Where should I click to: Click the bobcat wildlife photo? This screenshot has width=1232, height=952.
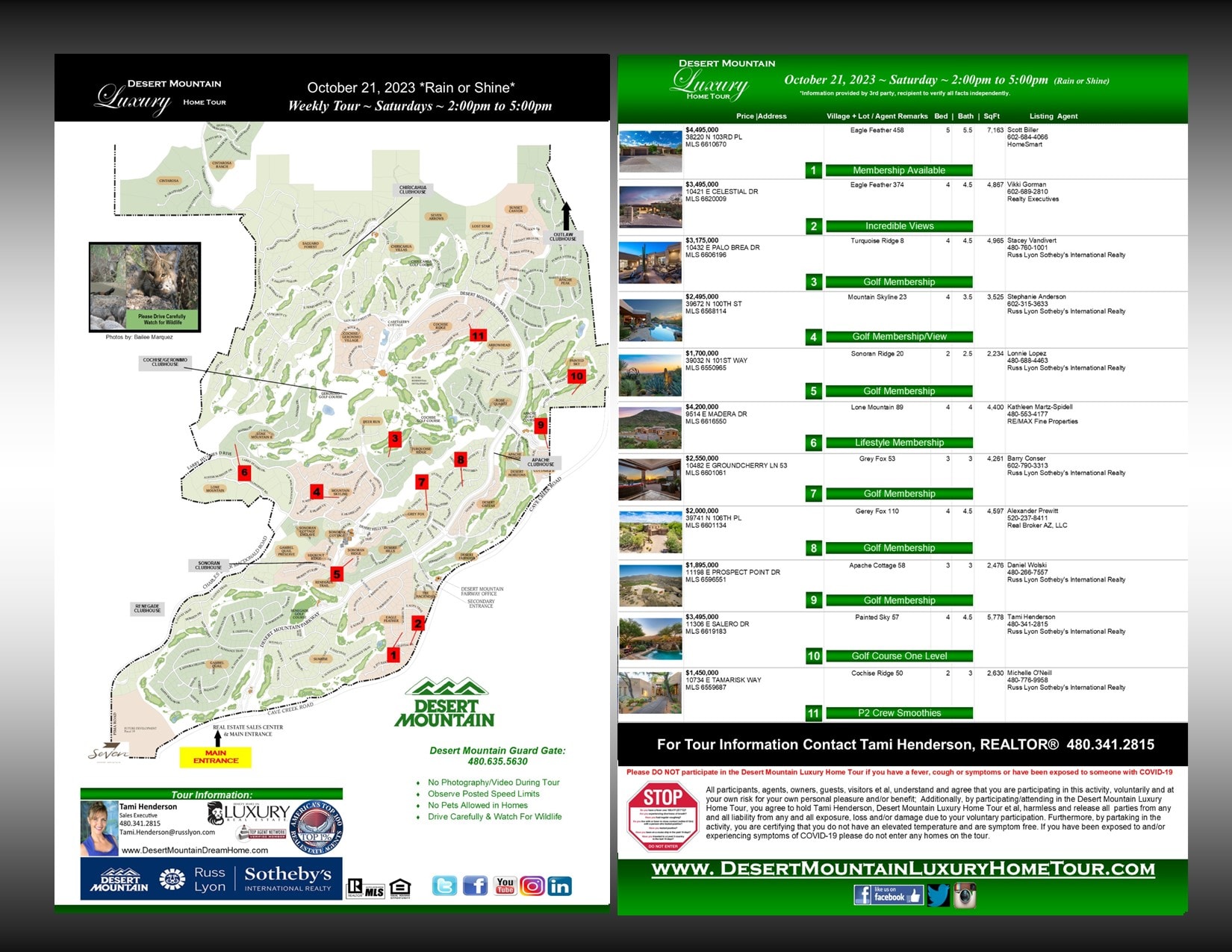(x=145, y=287)
